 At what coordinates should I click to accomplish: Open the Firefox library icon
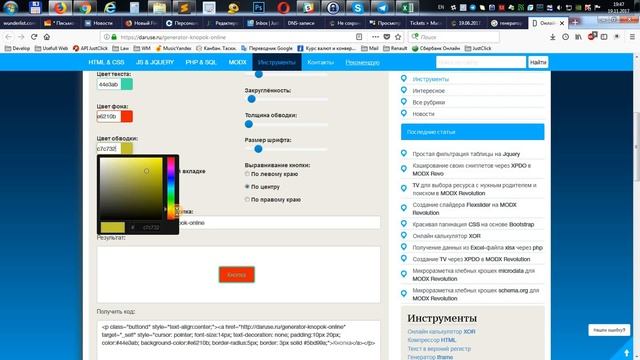pos(578,37)
